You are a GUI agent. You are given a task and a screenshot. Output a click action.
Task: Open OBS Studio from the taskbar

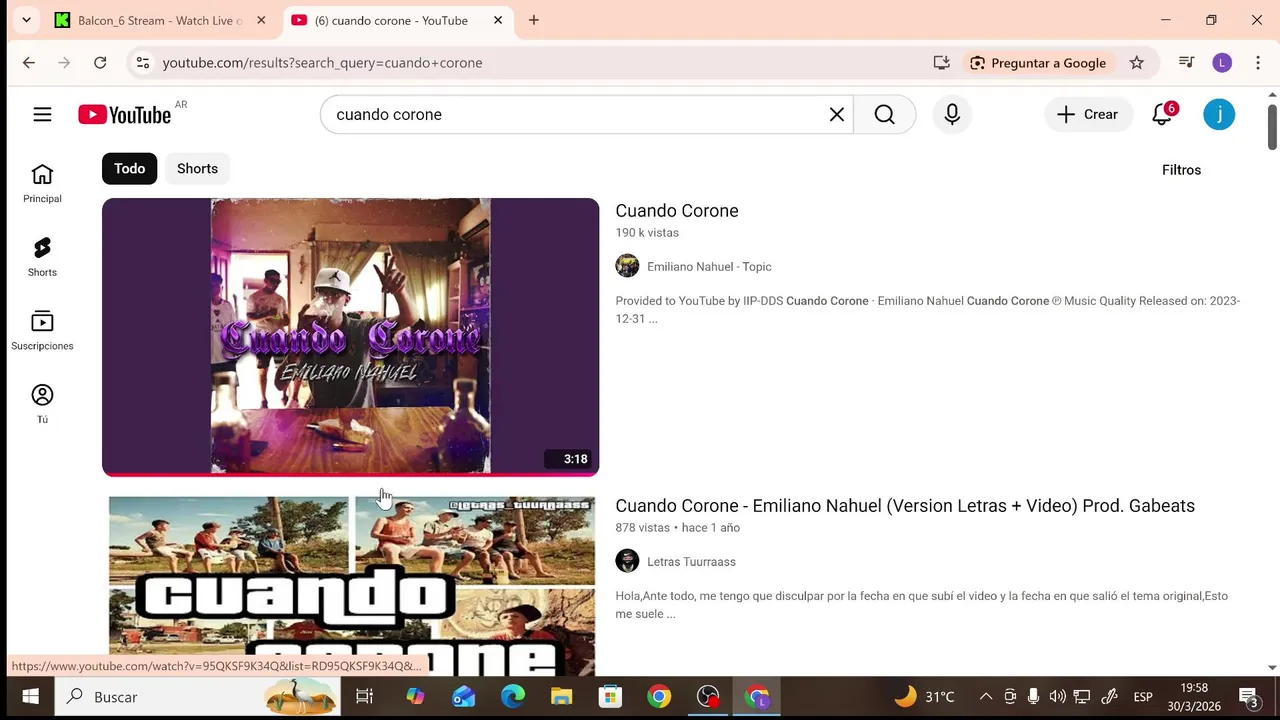click(708, 697)
